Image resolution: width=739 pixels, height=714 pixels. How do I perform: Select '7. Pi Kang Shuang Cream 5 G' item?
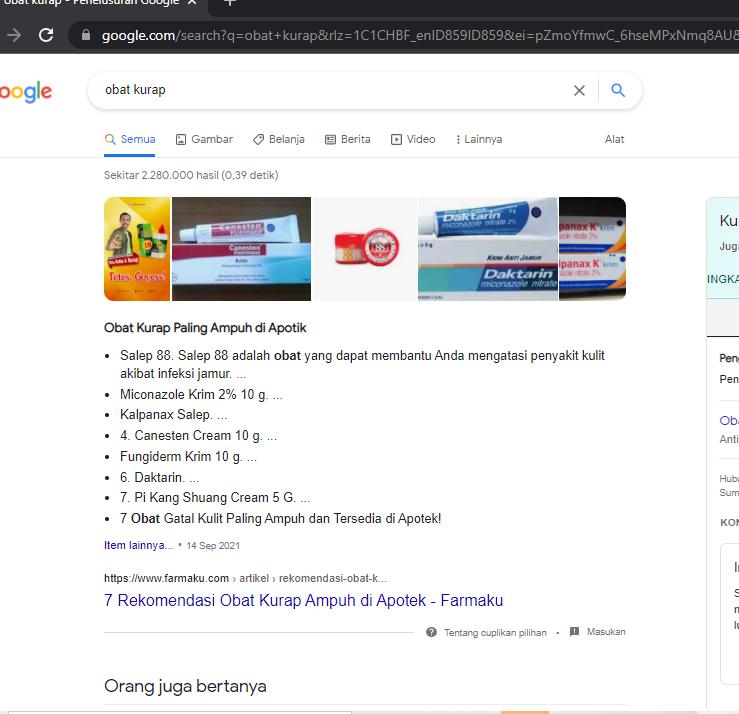207,498
